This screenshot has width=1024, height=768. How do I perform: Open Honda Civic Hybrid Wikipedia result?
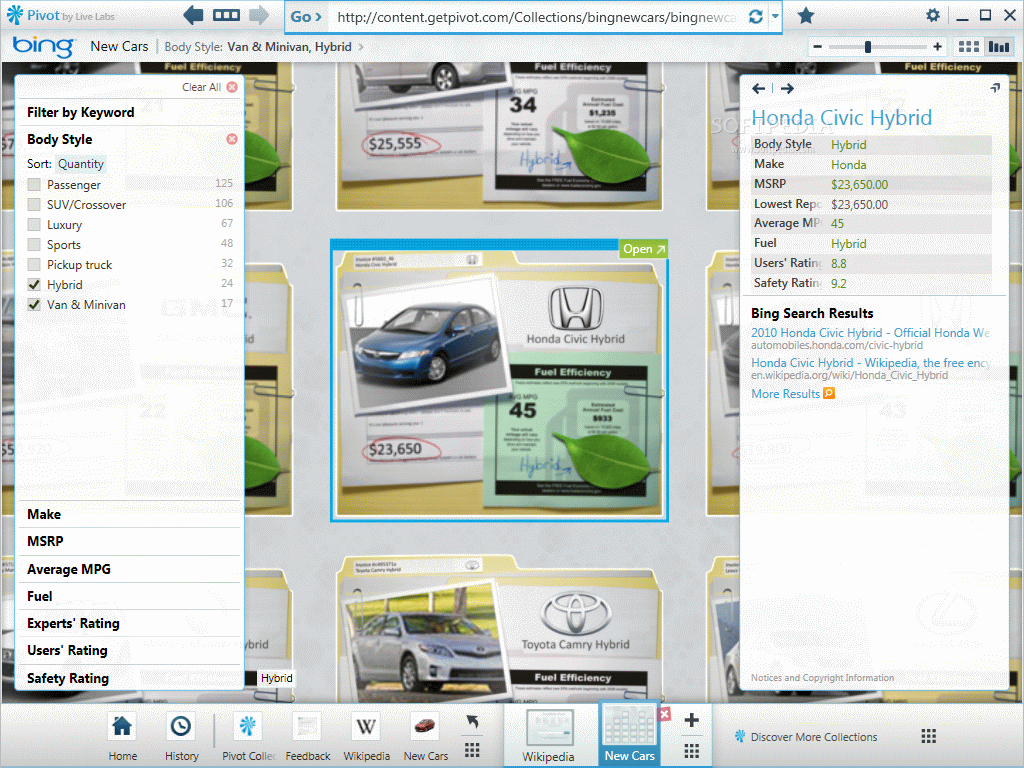point(871,363)
